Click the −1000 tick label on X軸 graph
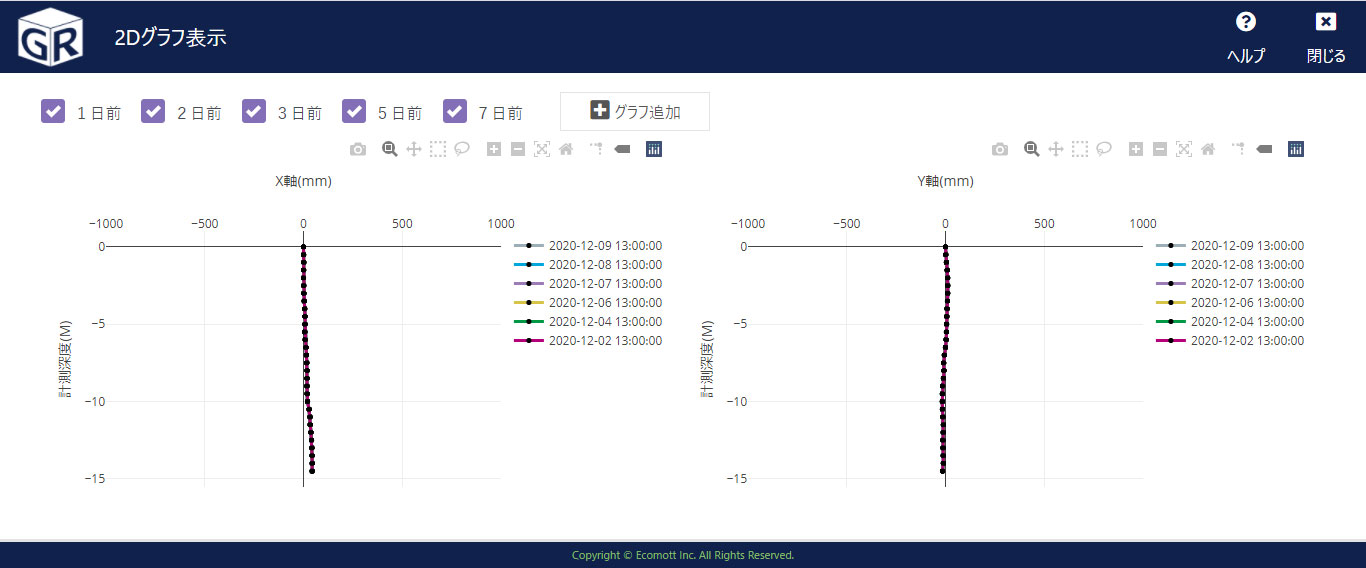 106,224
